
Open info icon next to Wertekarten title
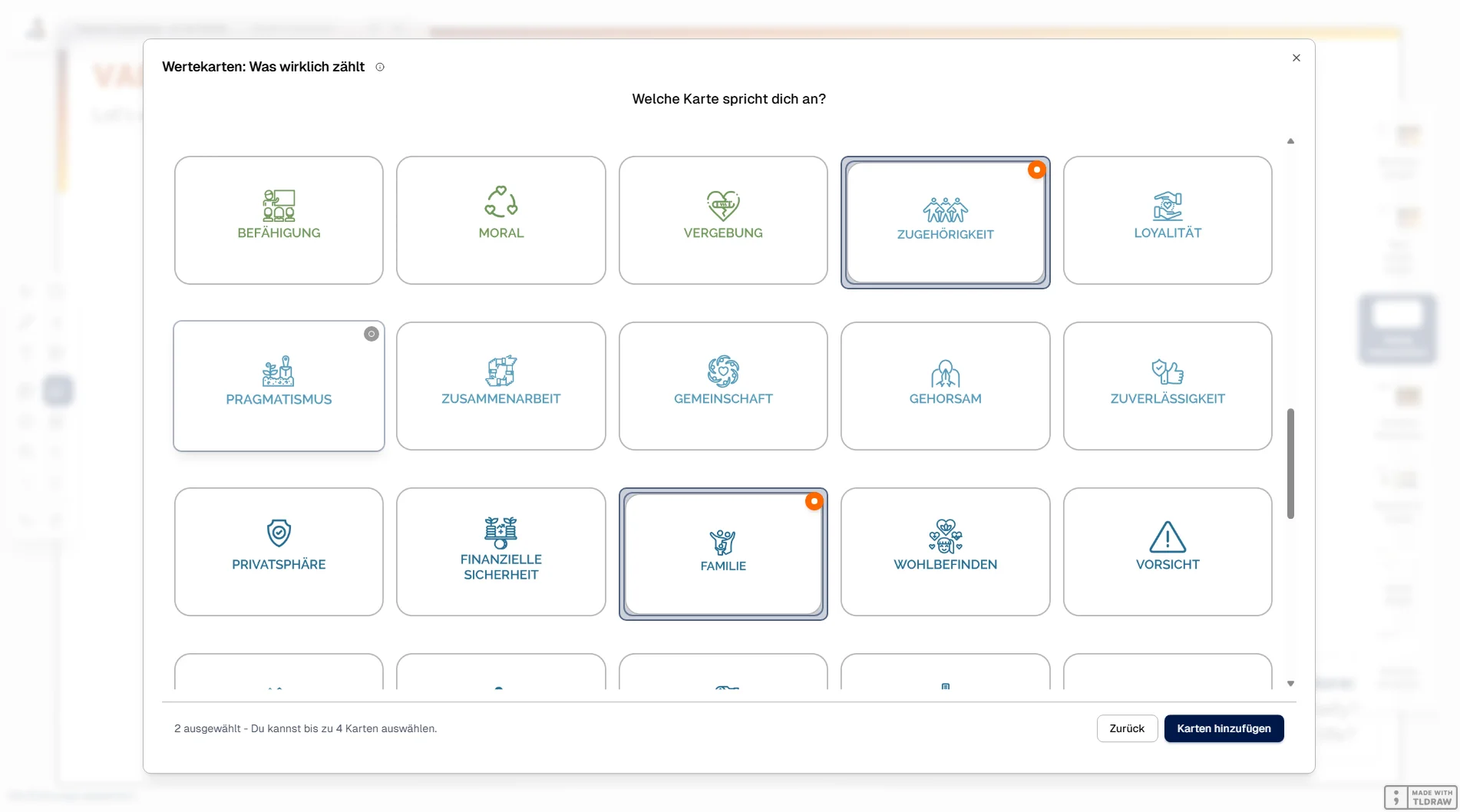(x=380, y=68)
